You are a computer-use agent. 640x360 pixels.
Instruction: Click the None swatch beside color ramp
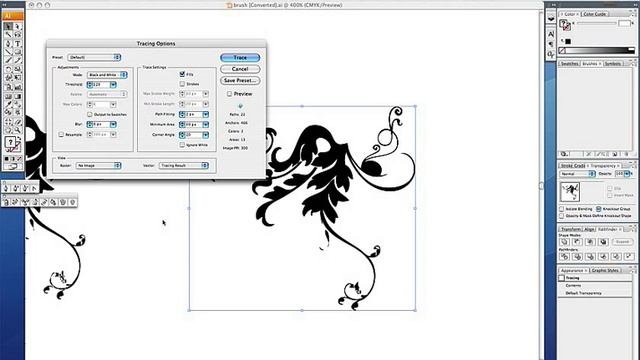[562, 51]
